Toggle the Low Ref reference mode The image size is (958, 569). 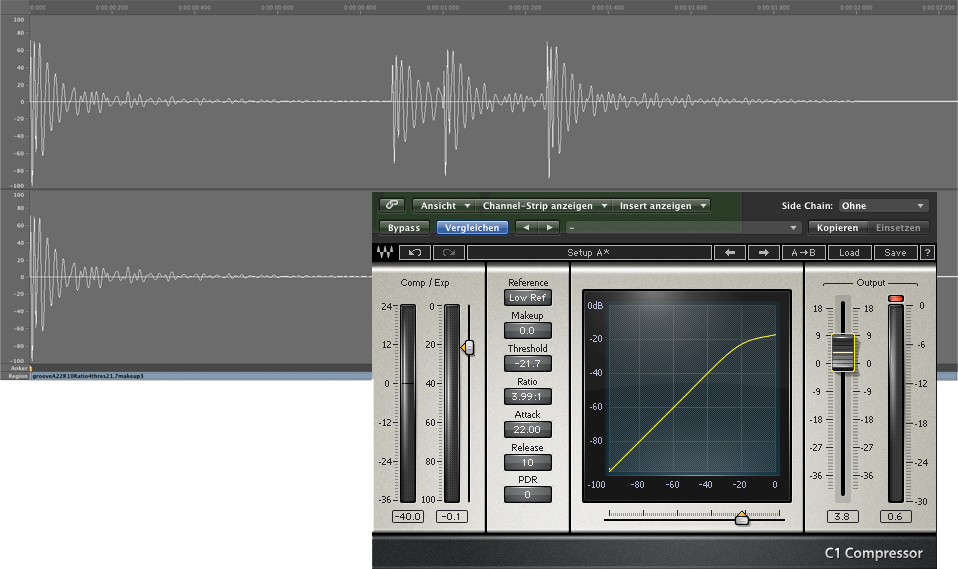coord(527,298)
